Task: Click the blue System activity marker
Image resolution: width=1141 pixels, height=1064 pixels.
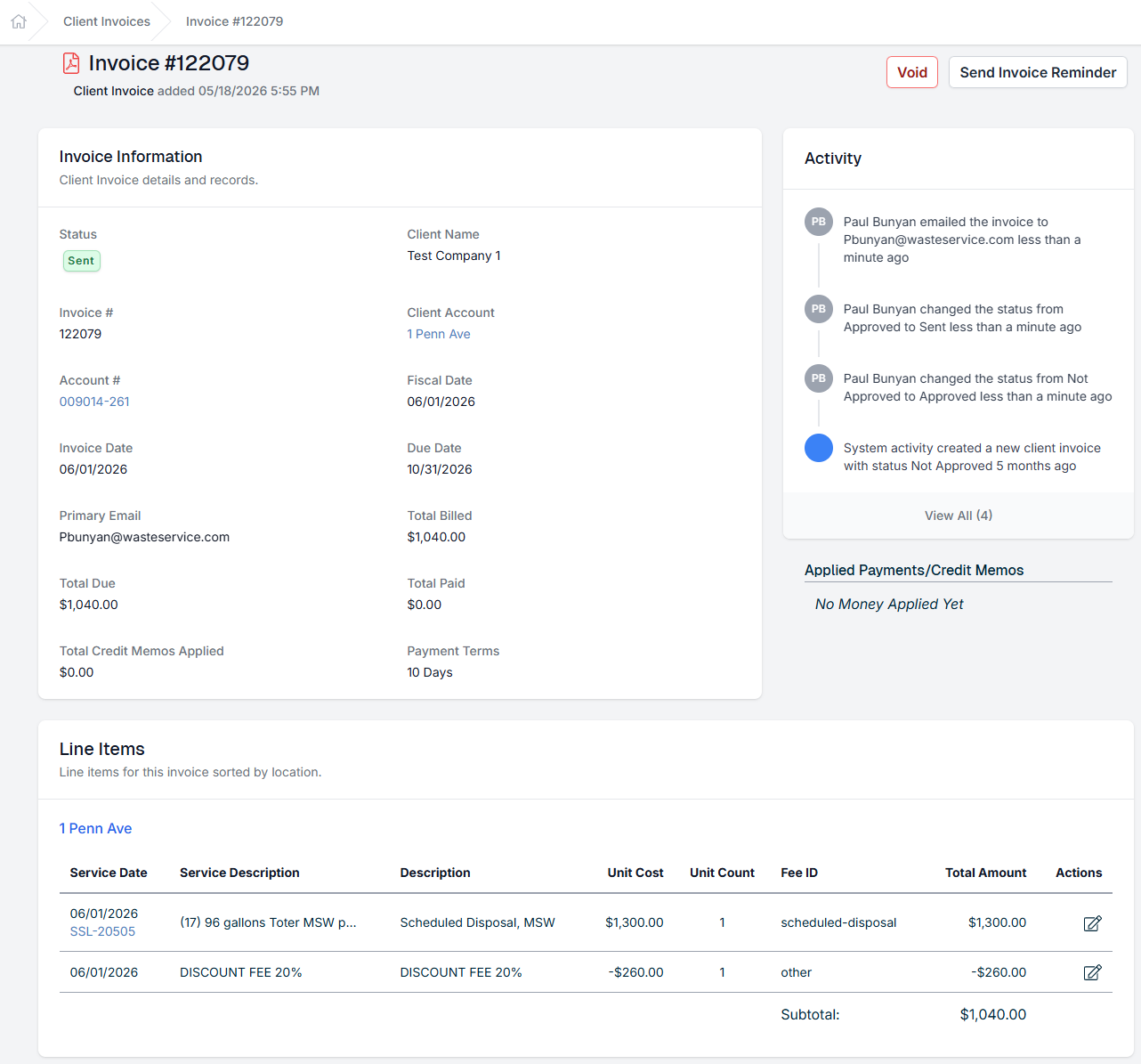Action: coord(819,448)
